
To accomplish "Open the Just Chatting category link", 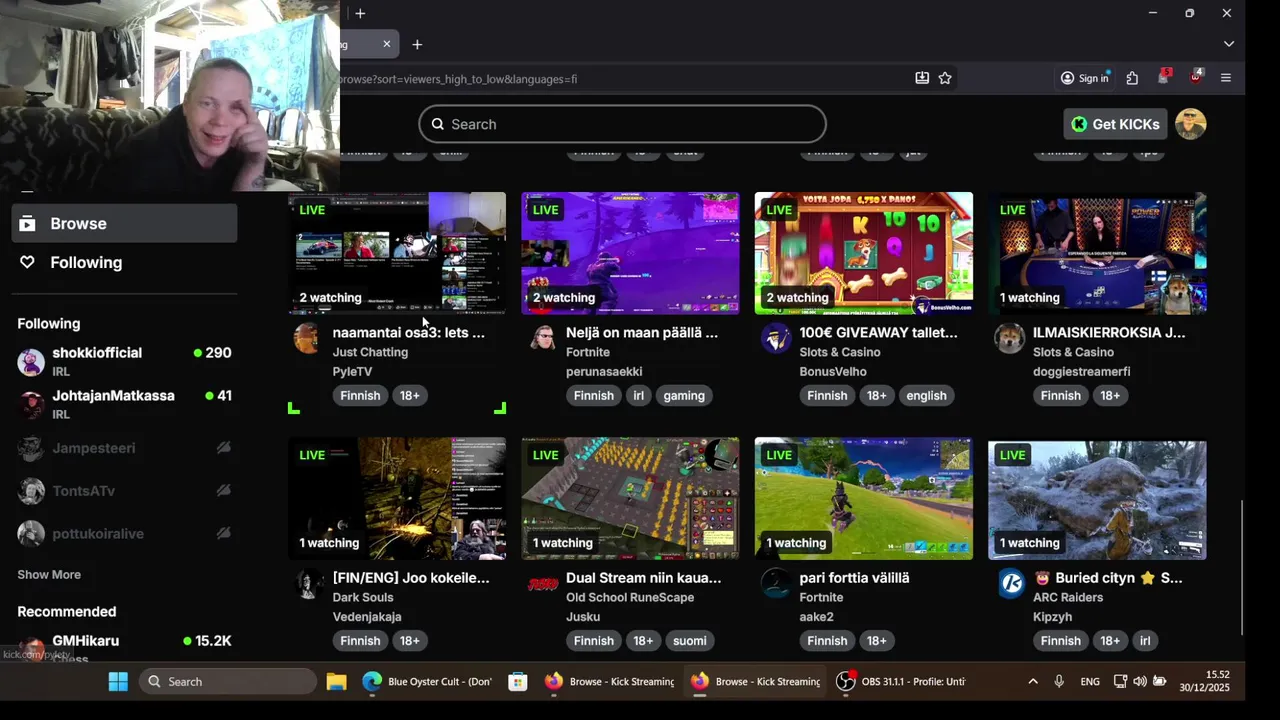I will [370, 352].
